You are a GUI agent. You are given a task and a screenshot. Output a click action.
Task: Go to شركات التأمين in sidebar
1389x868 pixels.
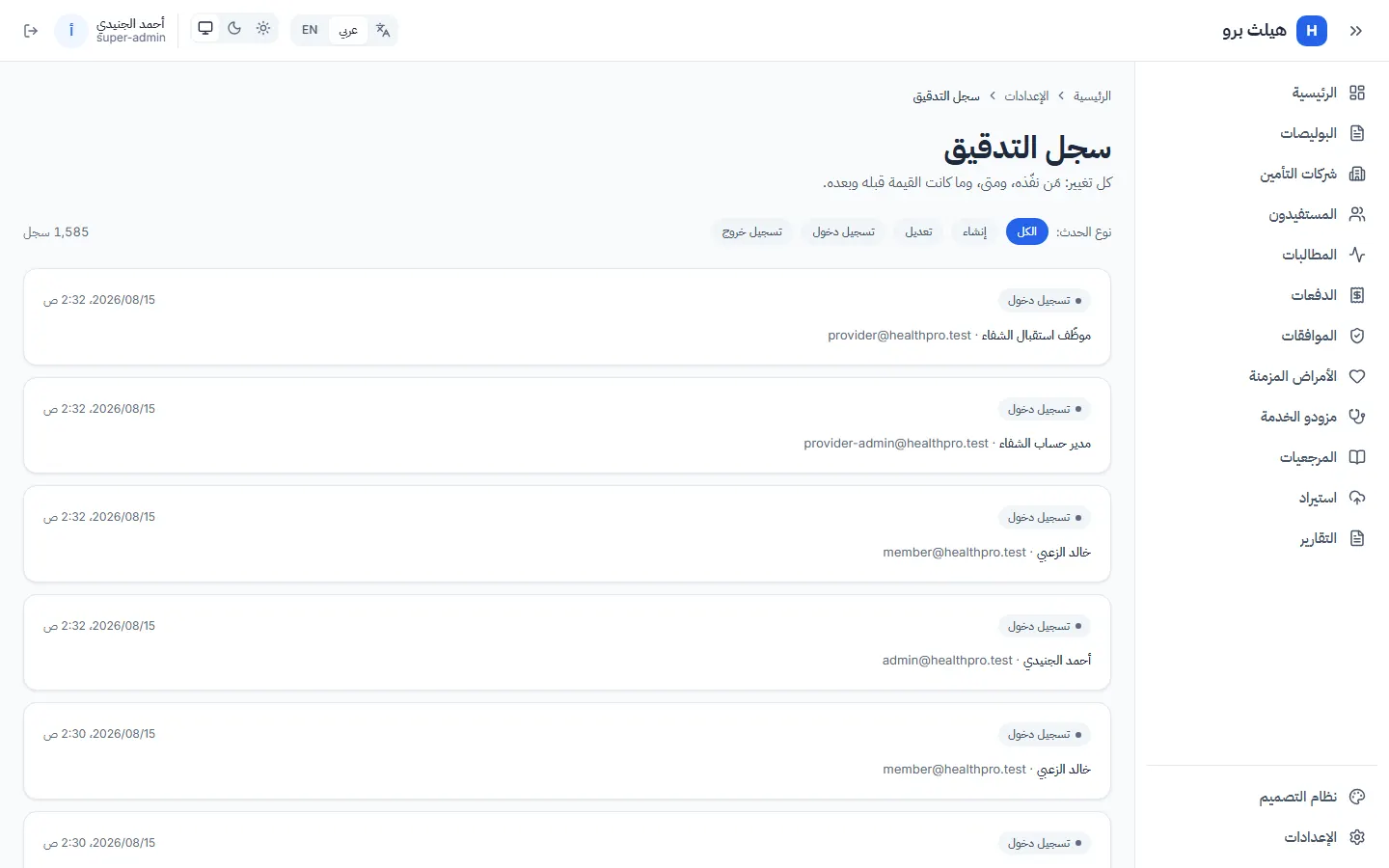(x=1262, y=174)
